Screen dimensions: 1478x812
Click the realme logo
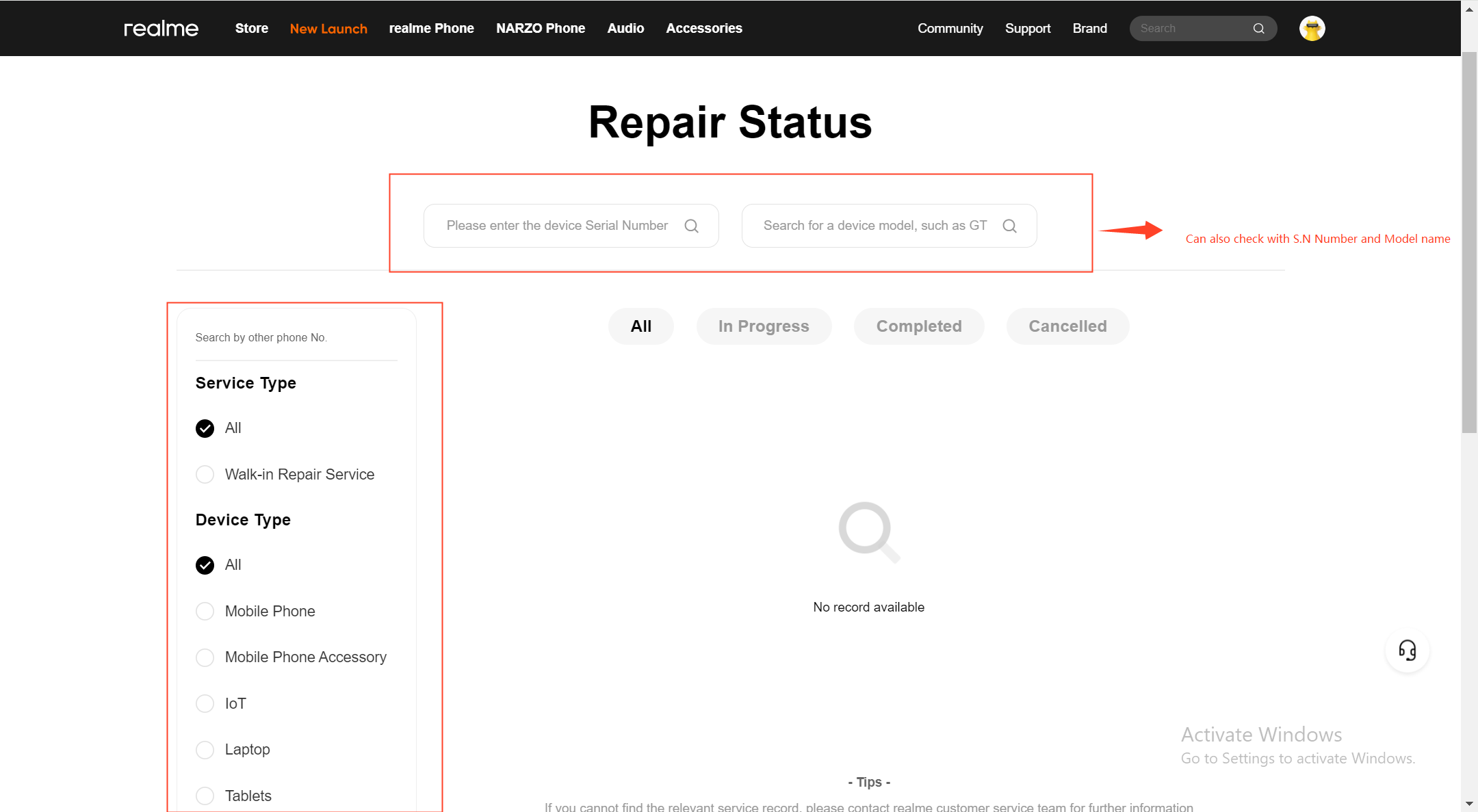point(161,29)
